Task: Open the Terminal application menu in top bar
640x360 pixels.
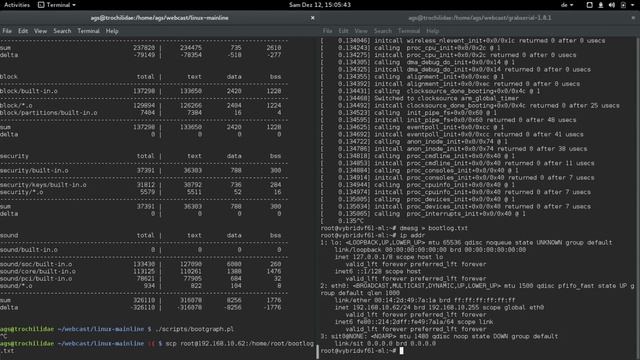Action: (x=57, y=5)
